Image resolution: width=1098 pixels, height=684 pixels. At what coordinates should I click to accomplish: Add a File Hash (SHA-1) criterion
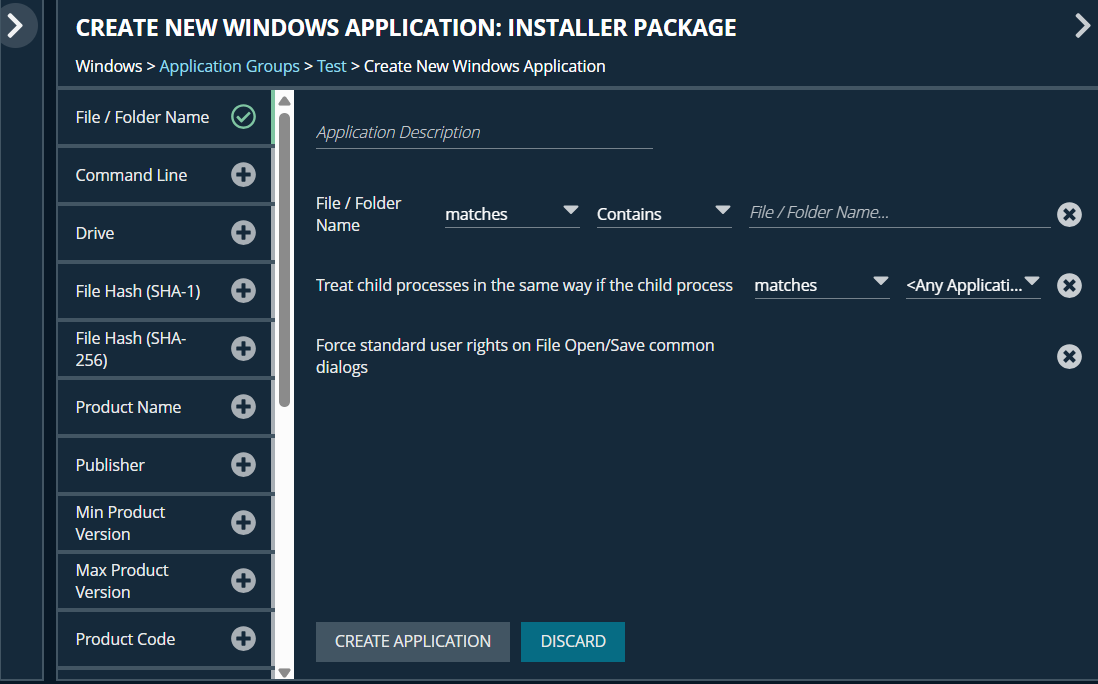point(243,291)
